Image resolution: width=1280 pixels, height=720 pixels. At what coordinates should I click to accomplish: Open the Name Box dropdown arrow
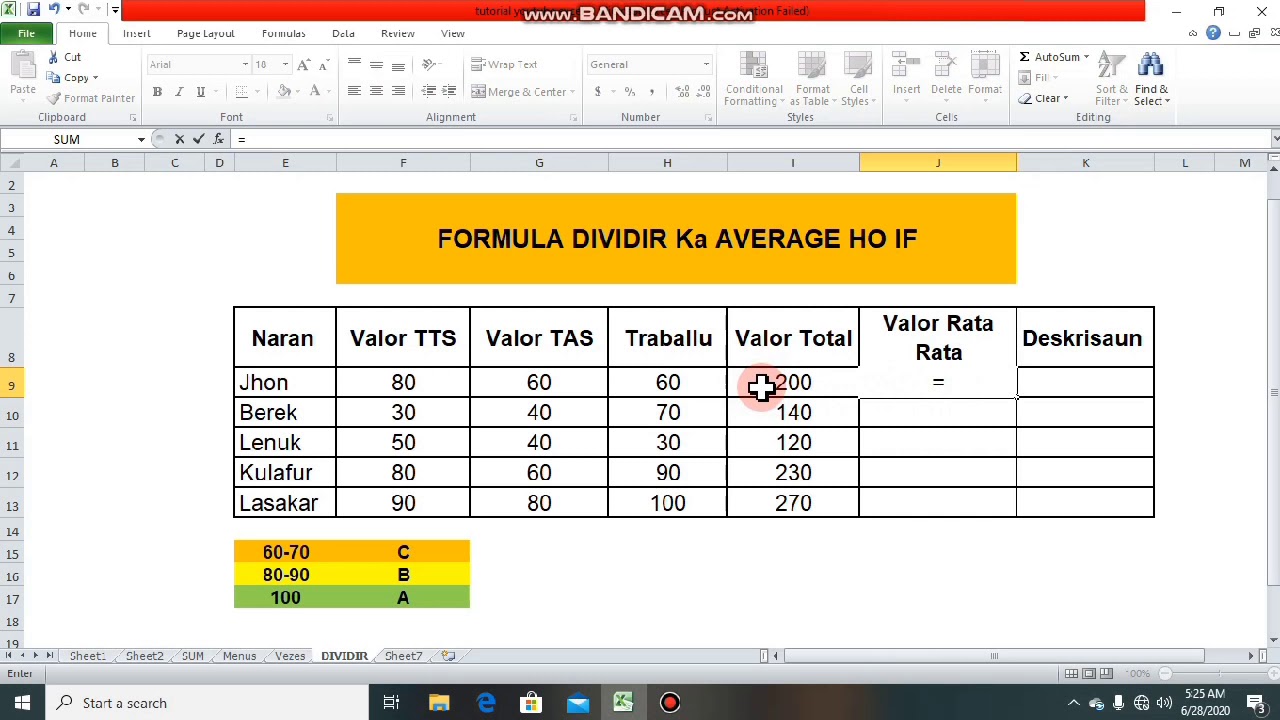pyautogui.click(x=141, y=139)
